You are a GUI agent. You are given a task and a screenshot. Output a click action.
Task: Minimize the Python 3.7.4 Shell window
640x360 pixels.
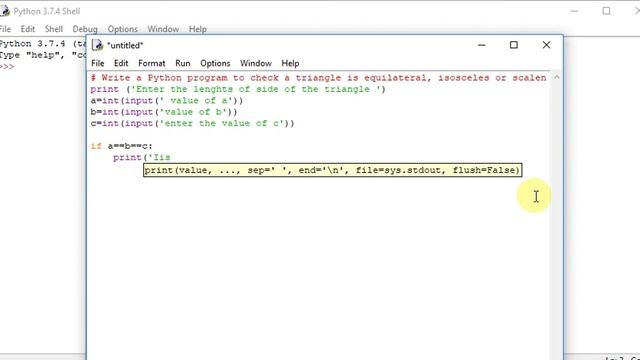[x=574, y=11]
